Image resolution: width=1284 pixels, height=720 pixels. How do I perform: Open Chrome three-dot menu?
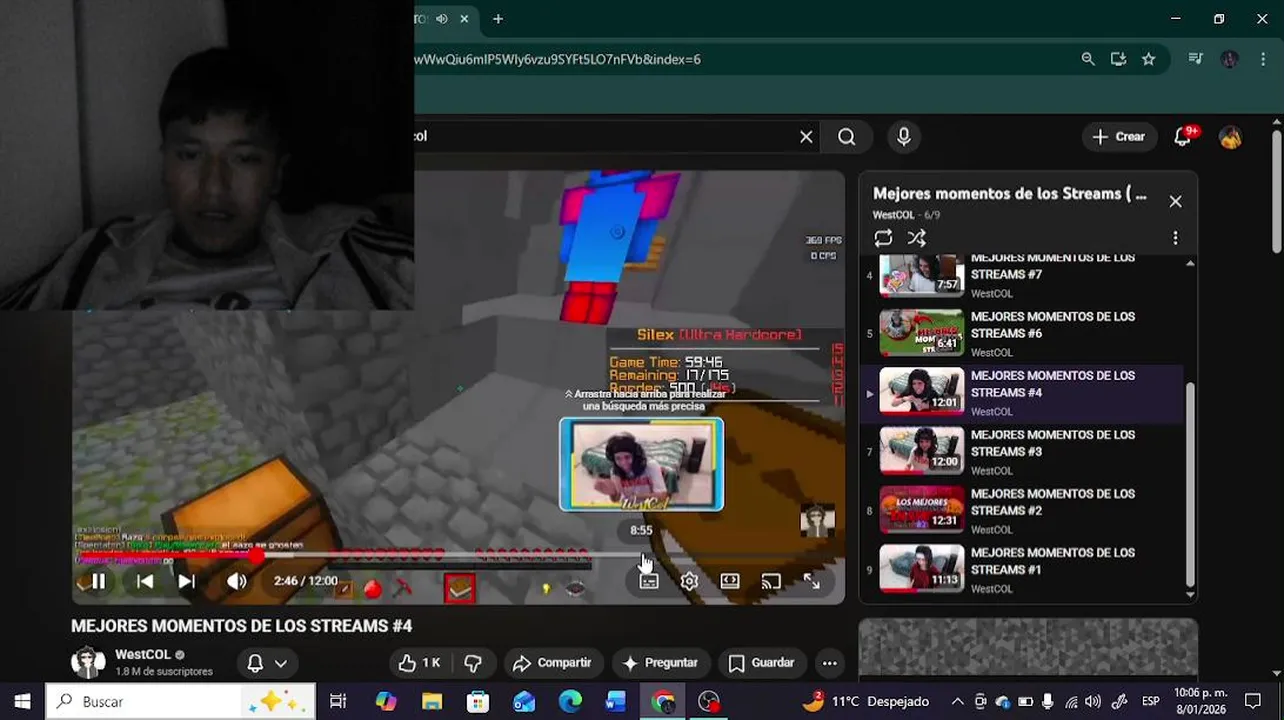tap(1262, 59)
